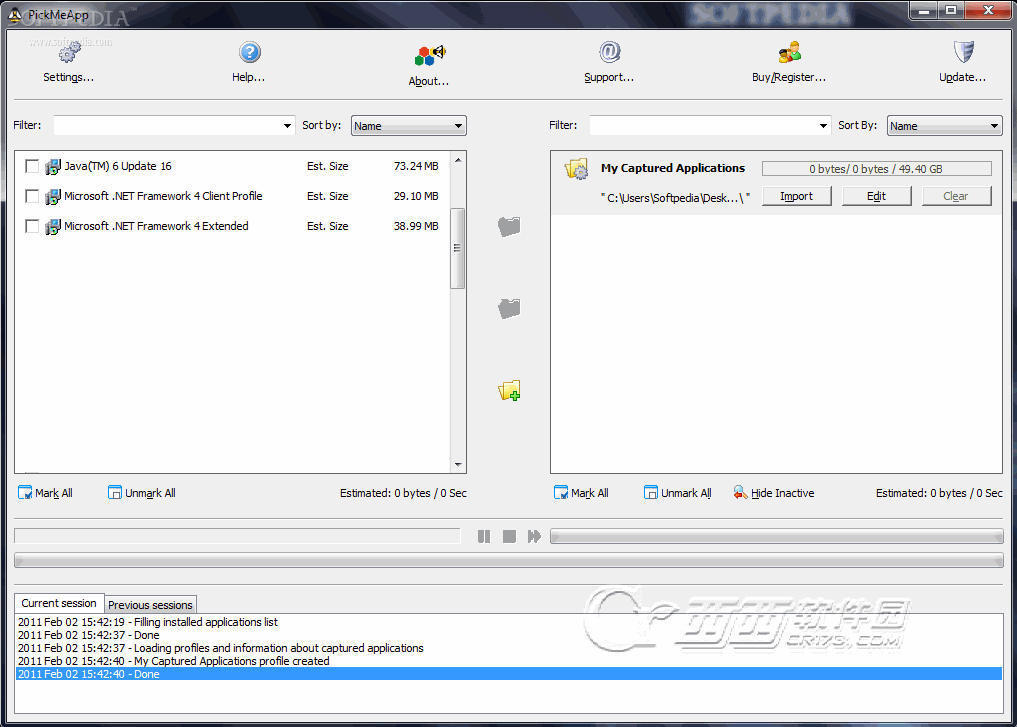Open the left Filter dropdown arrow
Image resolution: width=1017 pixels, height=727 pixels.
[287, 126]
